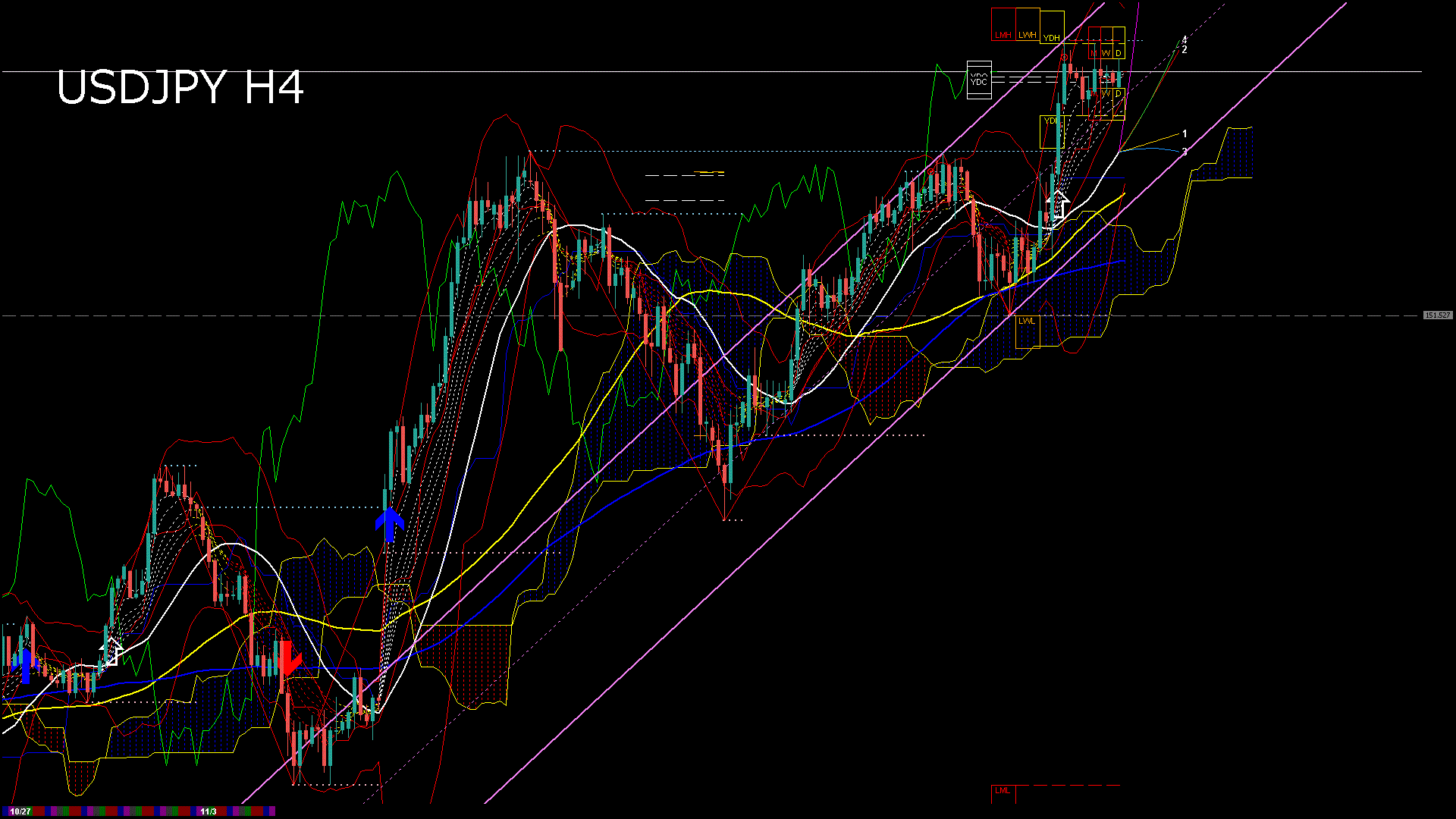Click the LML label at chart bottom

point(1003,791)
